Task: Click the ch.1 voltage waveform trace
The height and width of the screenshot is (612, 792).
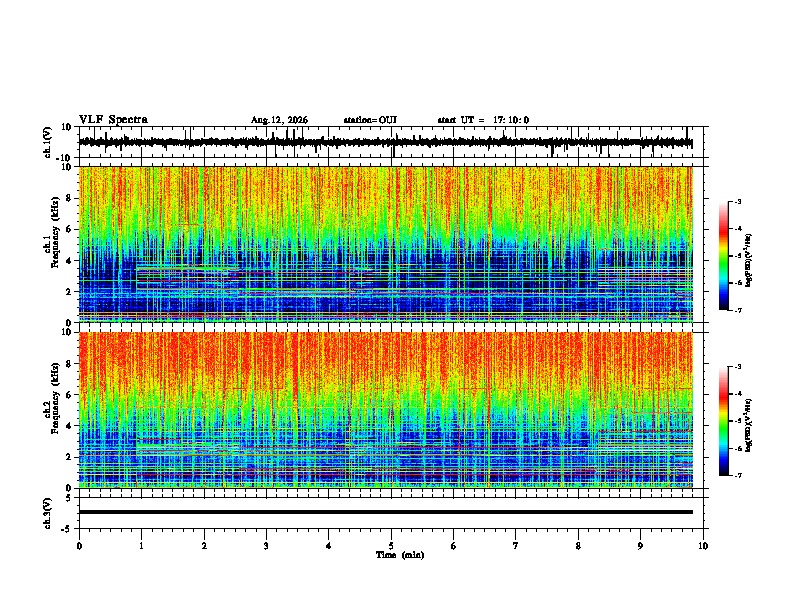Action: pos(386,142)
